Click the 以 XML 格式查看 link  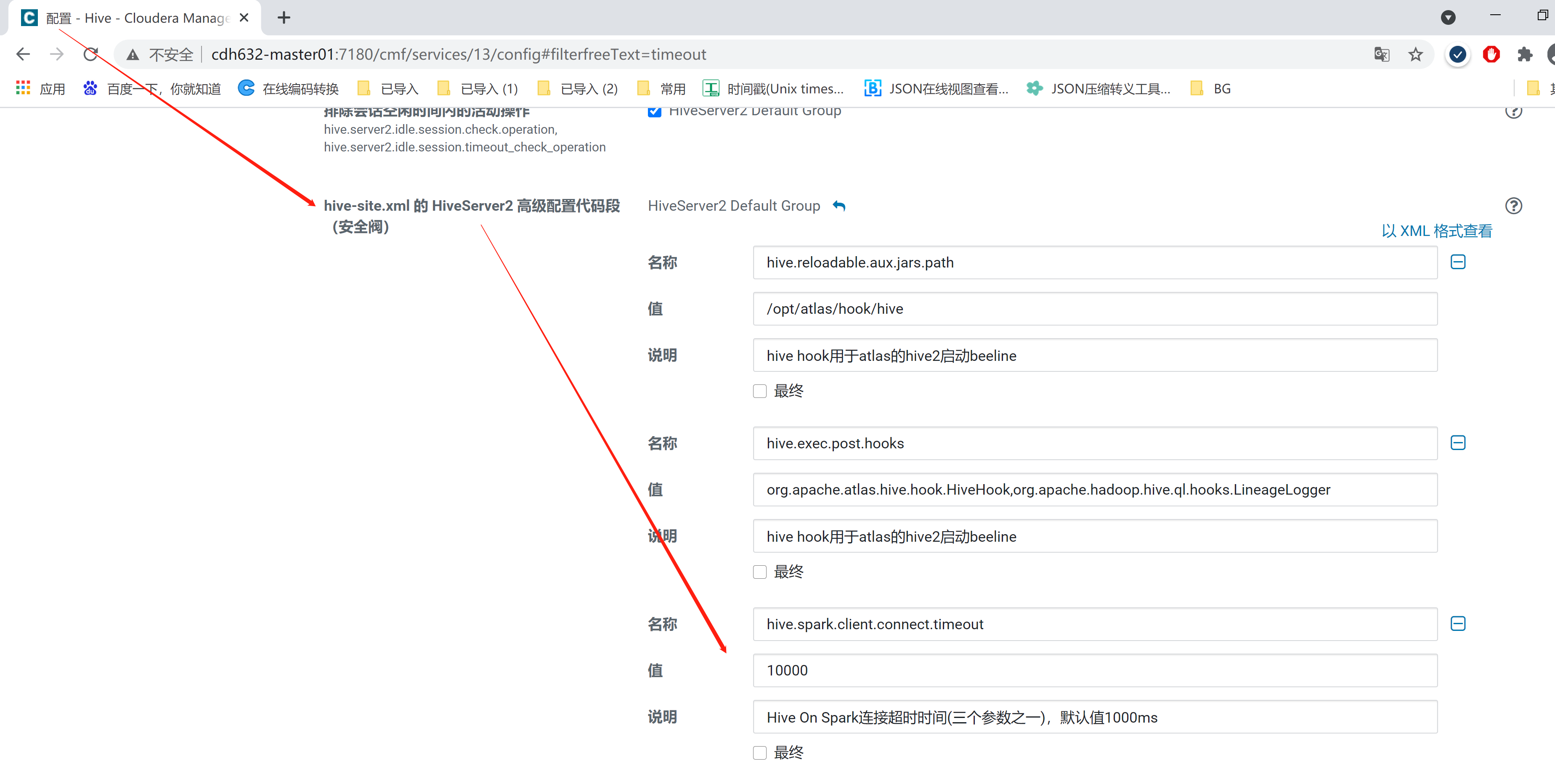[1436, 231]
